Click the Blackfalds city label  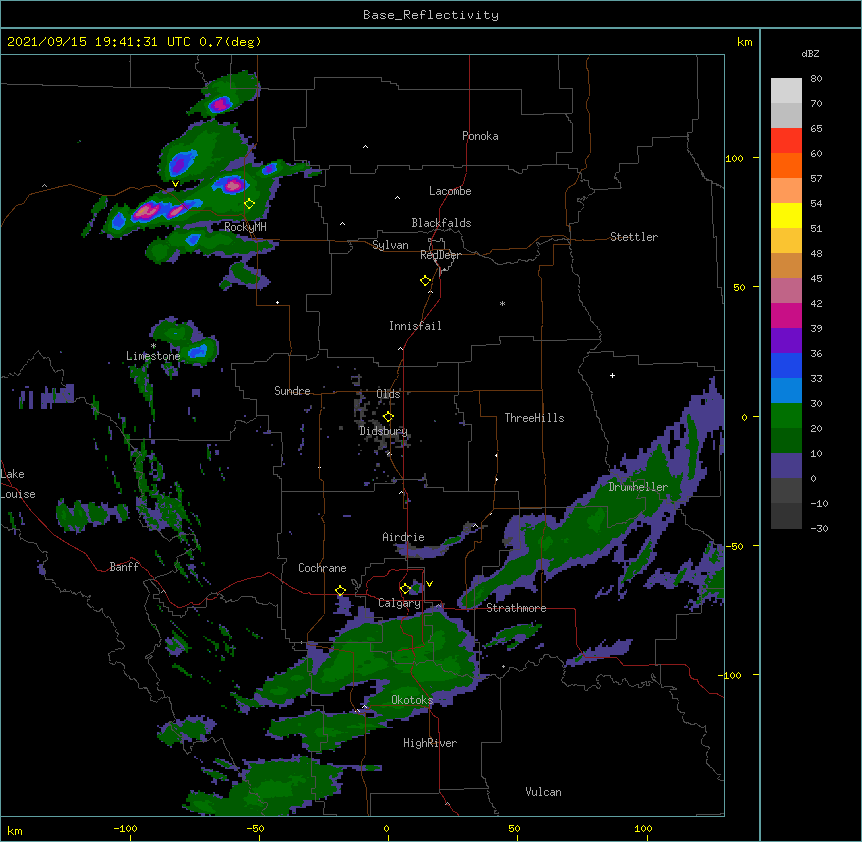point(441,223)
